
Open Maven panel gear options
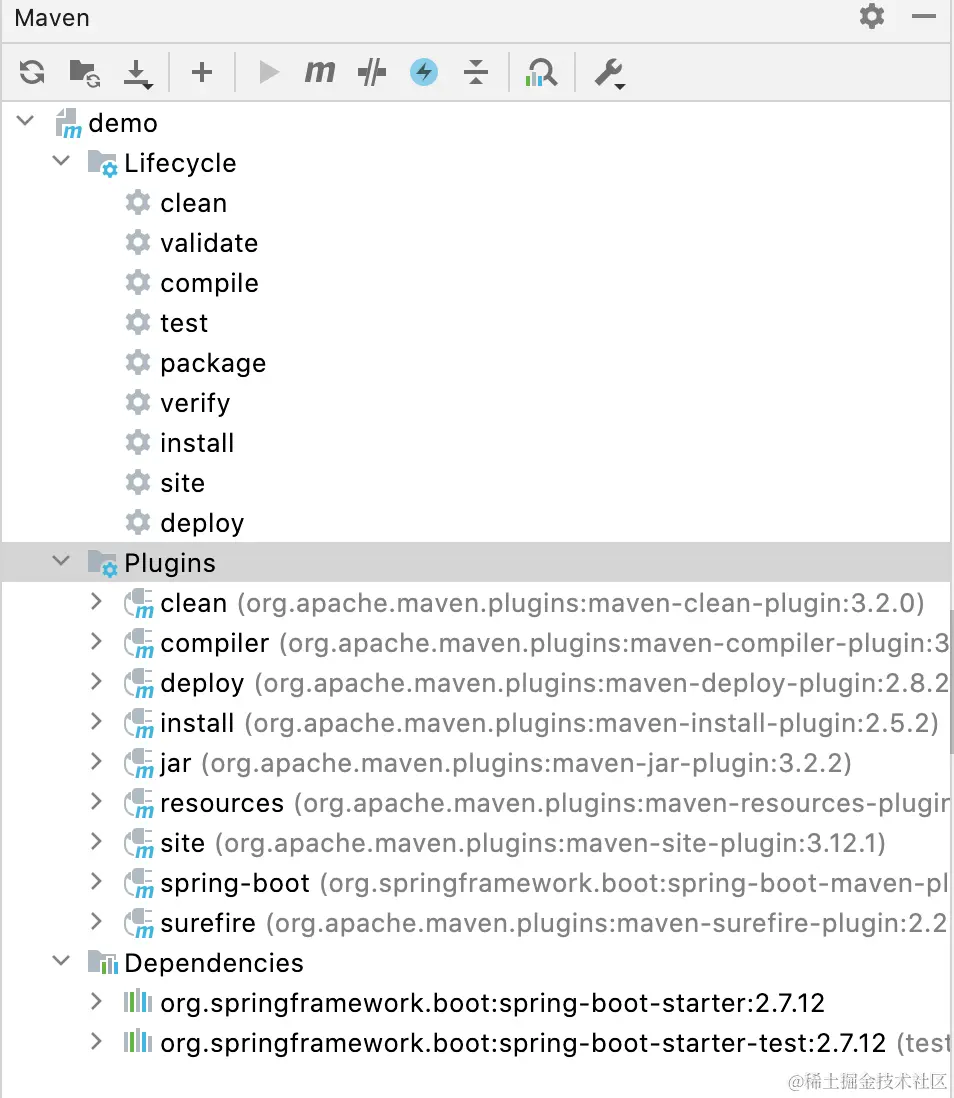(871, 16)
